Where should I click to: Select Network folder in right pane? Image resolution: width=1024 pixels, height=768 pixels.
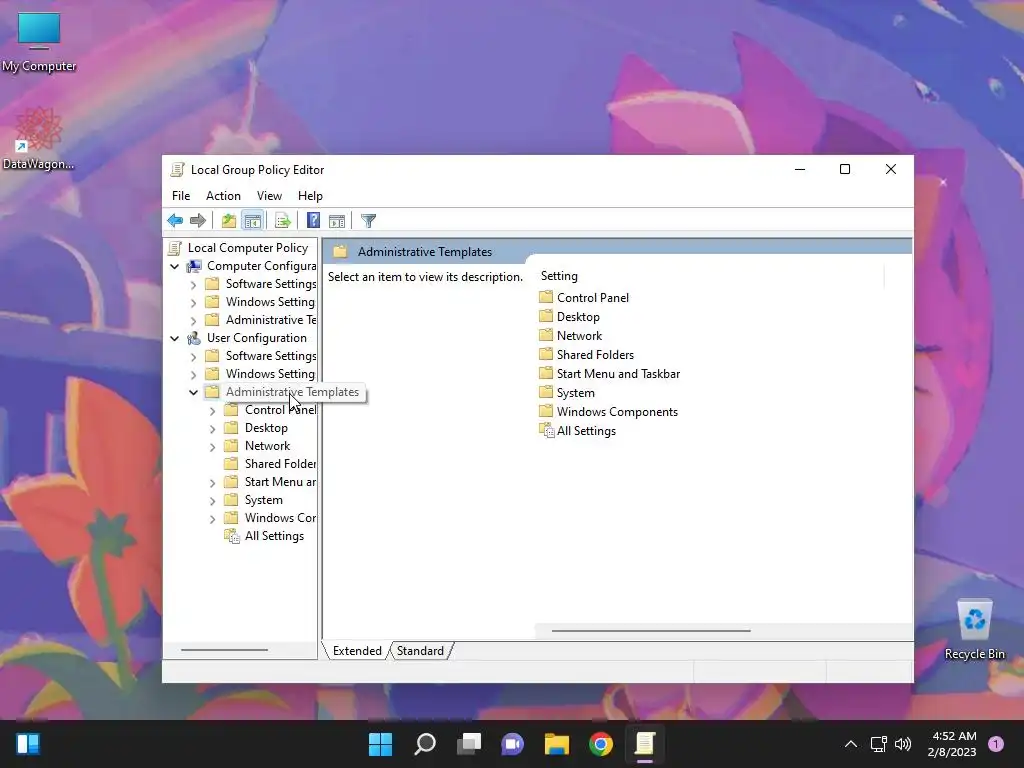pyautogui.click(x=571, y=336)
